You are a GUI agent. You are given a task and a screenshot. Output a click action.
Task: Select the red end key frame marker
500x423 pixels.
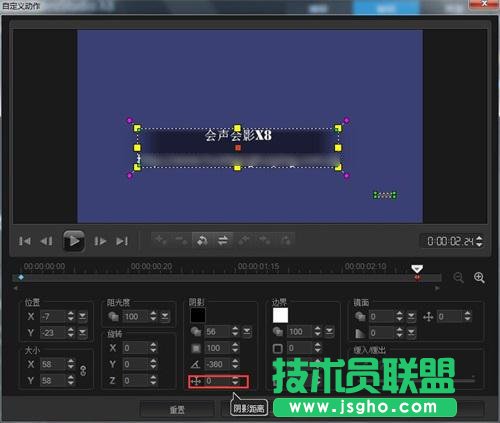(x=417, y=277)
